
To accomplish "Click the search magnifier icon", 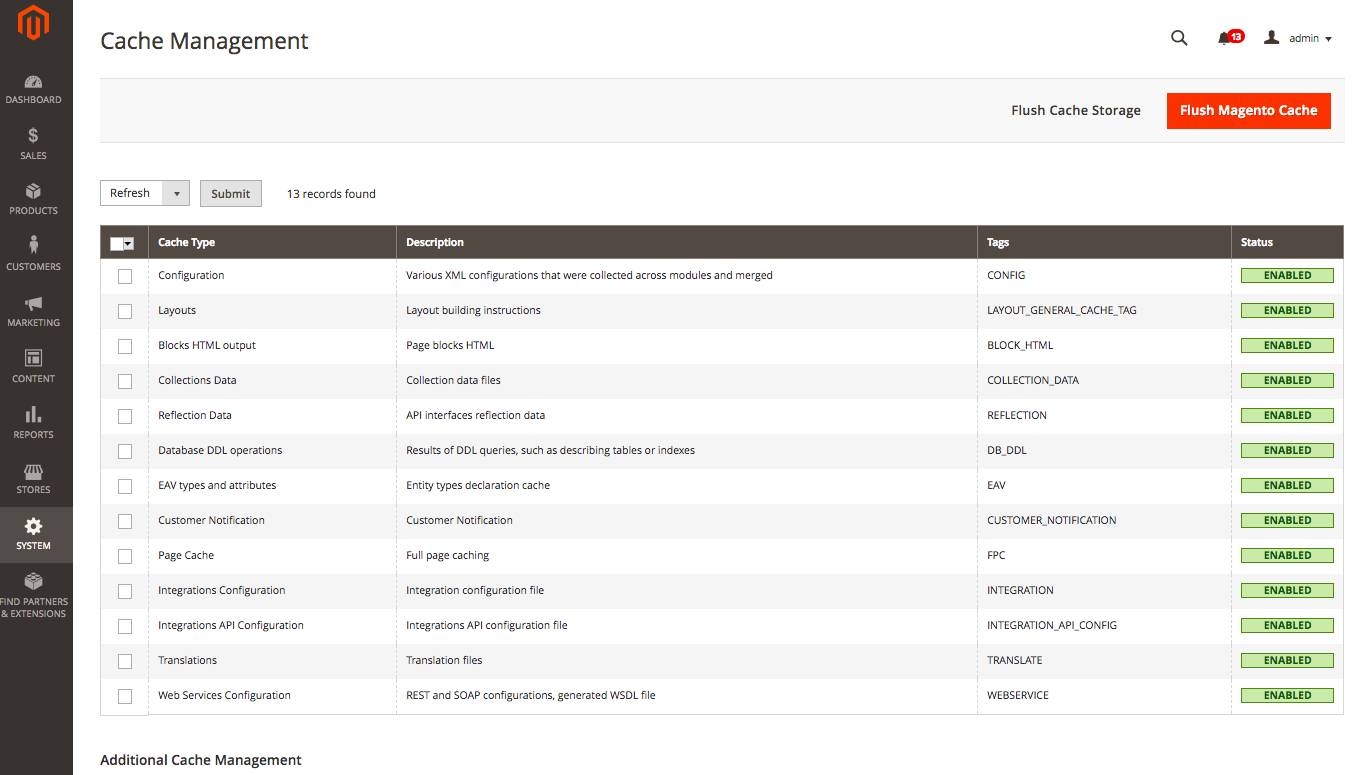I will pyautogui.click(x=1179, y=38).
